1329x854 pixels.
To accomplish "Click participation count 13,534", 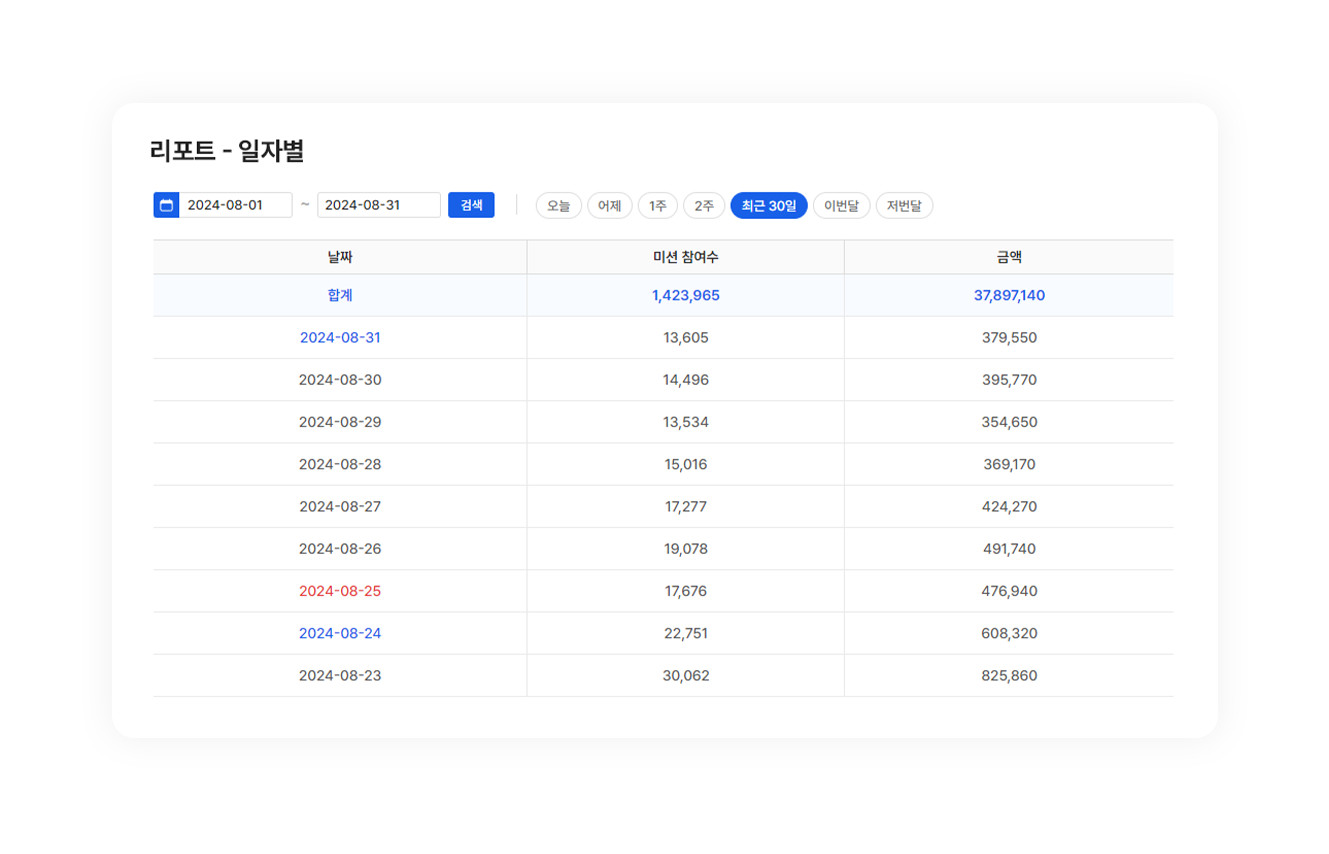I will pyautogui.click(x=686, y=422).
